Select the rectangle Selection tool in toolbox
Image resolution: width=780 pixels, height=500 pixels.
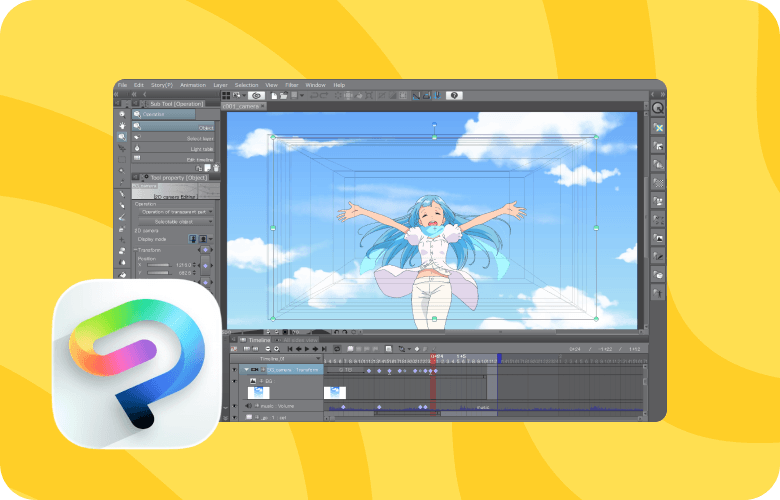point(122,160)
